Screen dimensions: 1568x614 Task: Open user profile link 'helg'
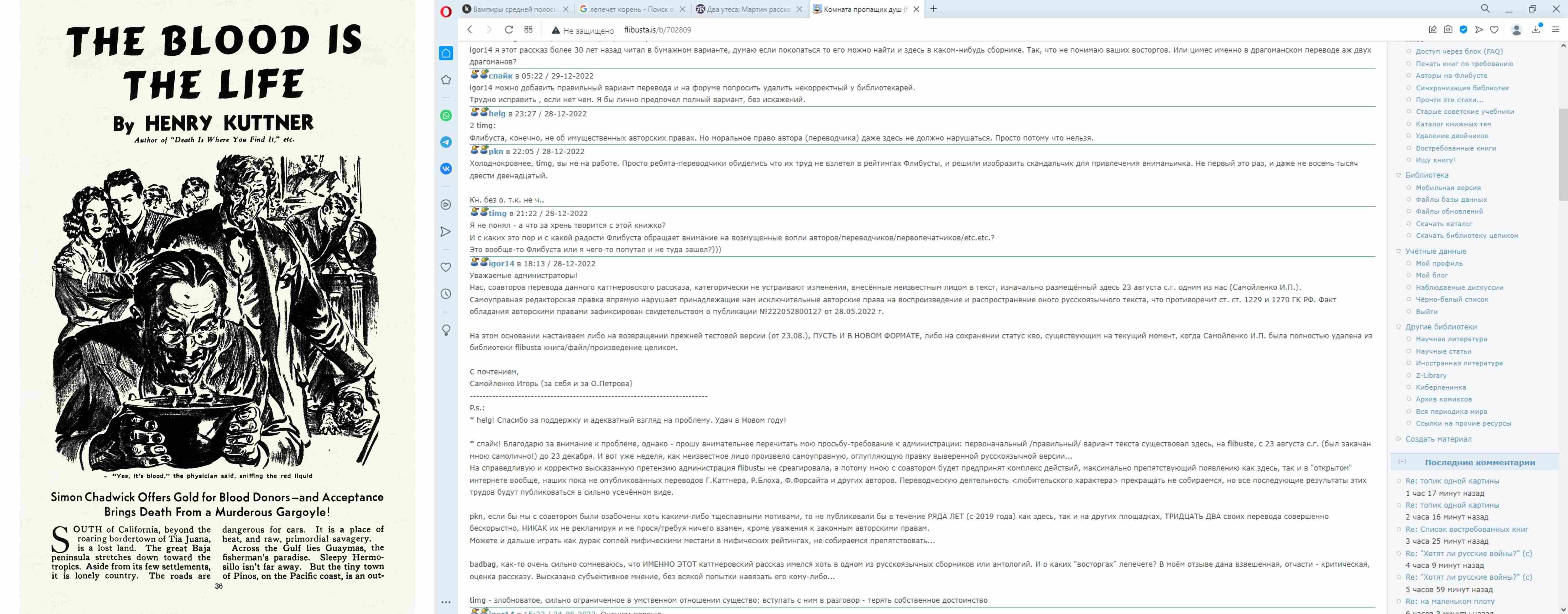497,114
